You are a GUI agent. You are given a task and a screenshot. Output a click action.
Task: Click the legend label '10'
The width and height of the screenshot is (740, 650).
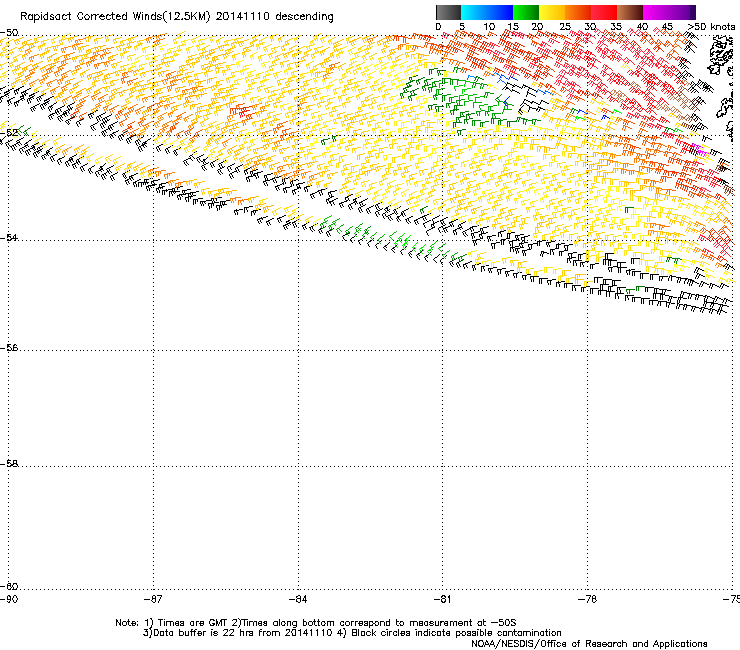(489, 27)
